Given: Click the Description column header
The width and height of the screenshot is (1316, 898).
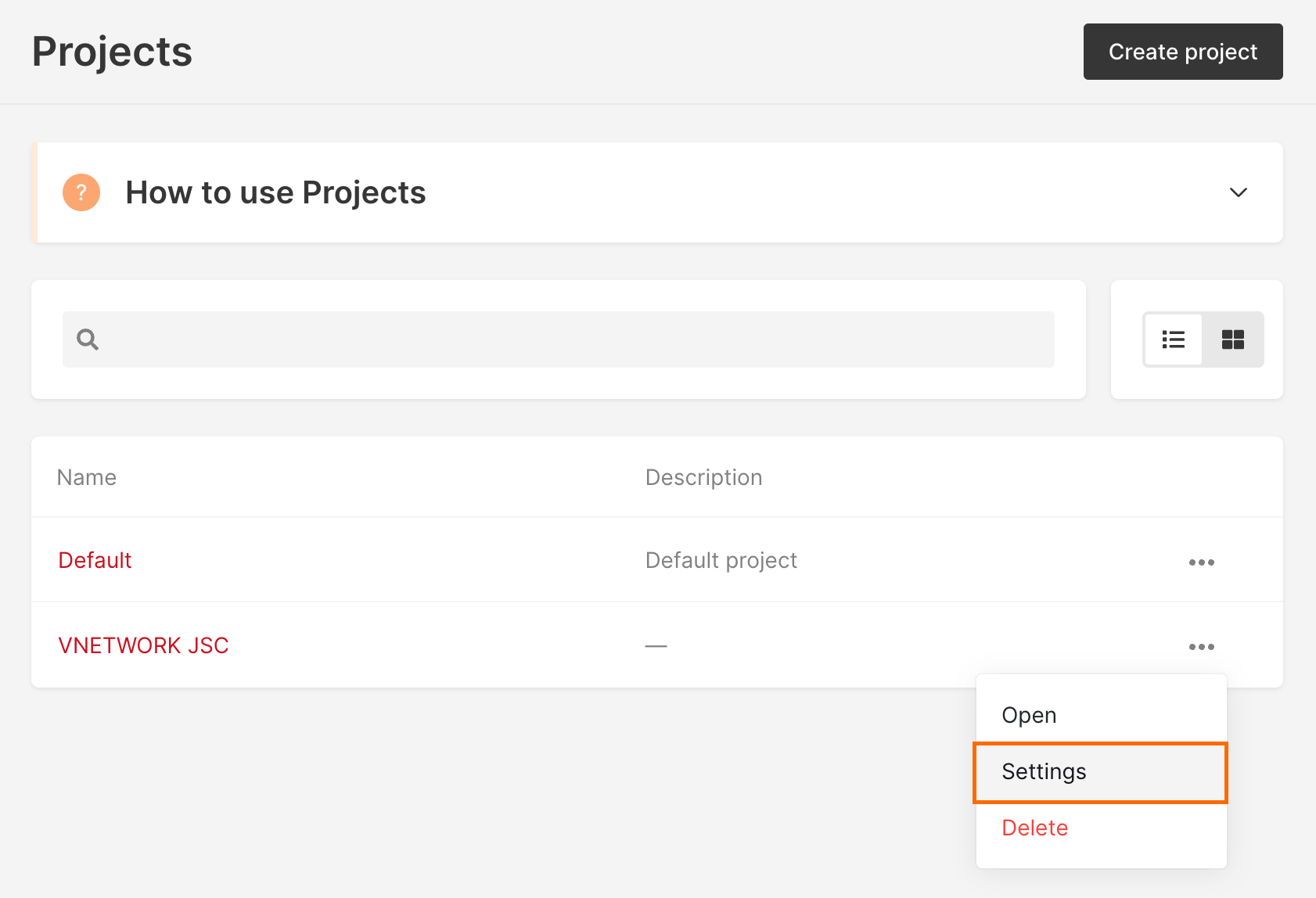Looking at the screenshot, I should pyautogui.click(x=703, y=477).
